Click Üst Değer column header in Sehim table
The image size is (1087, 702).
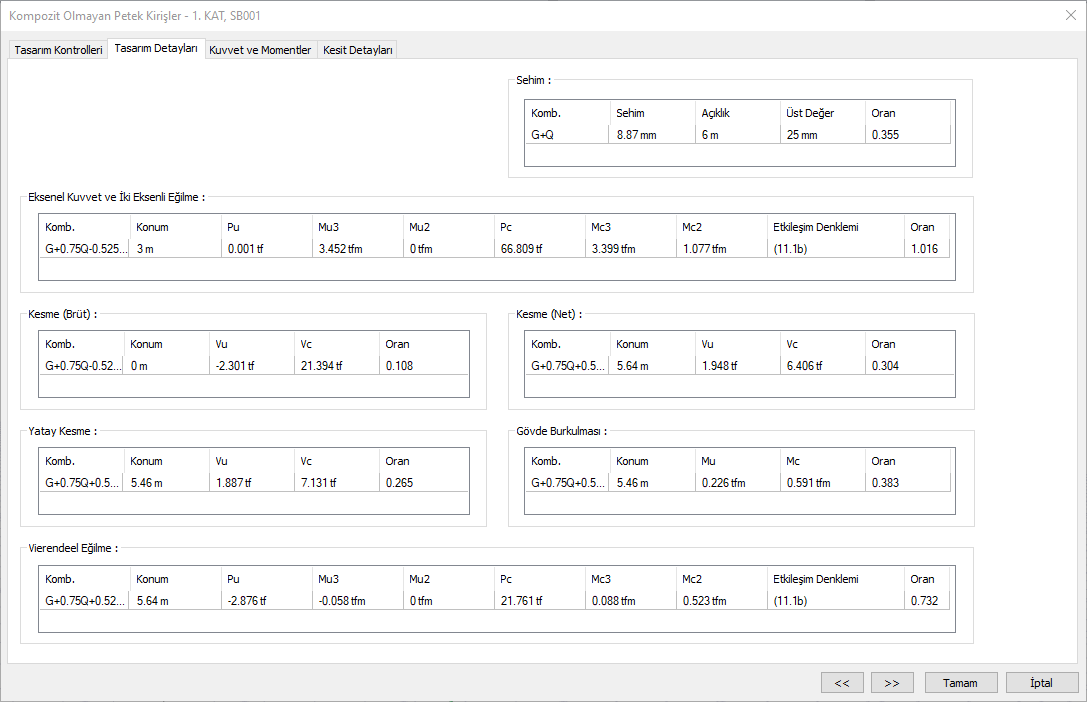point(810,113)
